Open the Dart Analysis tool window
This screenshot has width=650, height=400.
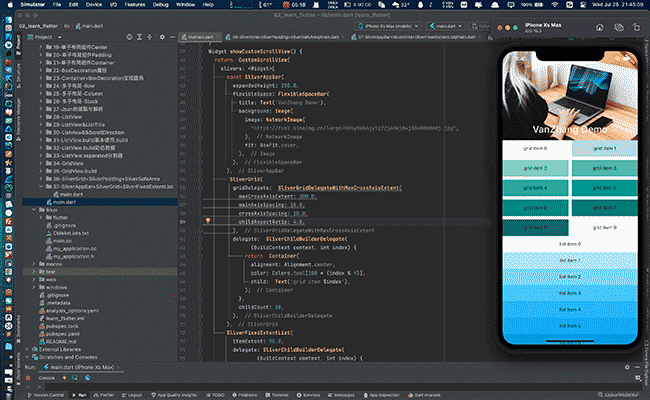pyautogui.click(x=424, y=395)
